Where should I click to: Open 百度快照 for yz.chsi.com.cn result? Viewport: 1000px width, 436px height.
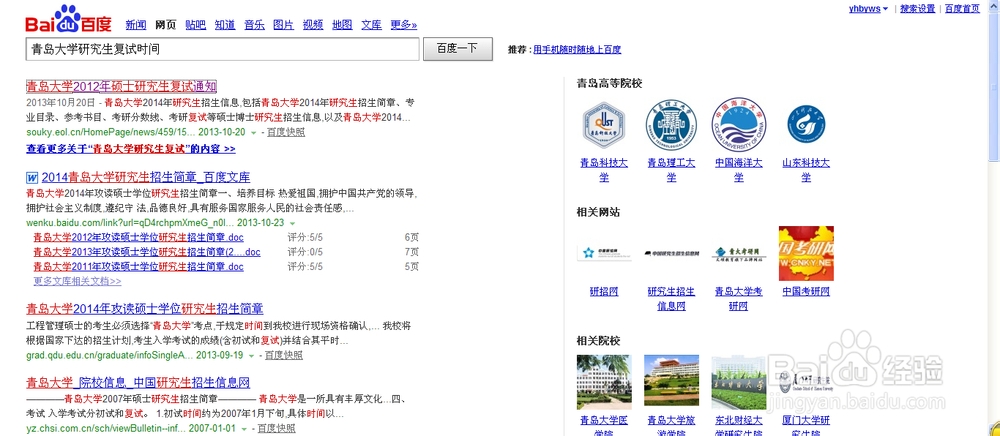276,429
